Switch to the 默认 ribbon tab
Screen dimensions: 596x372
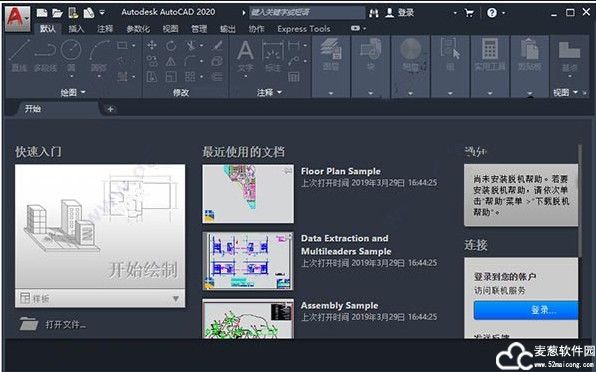(48, 29)
